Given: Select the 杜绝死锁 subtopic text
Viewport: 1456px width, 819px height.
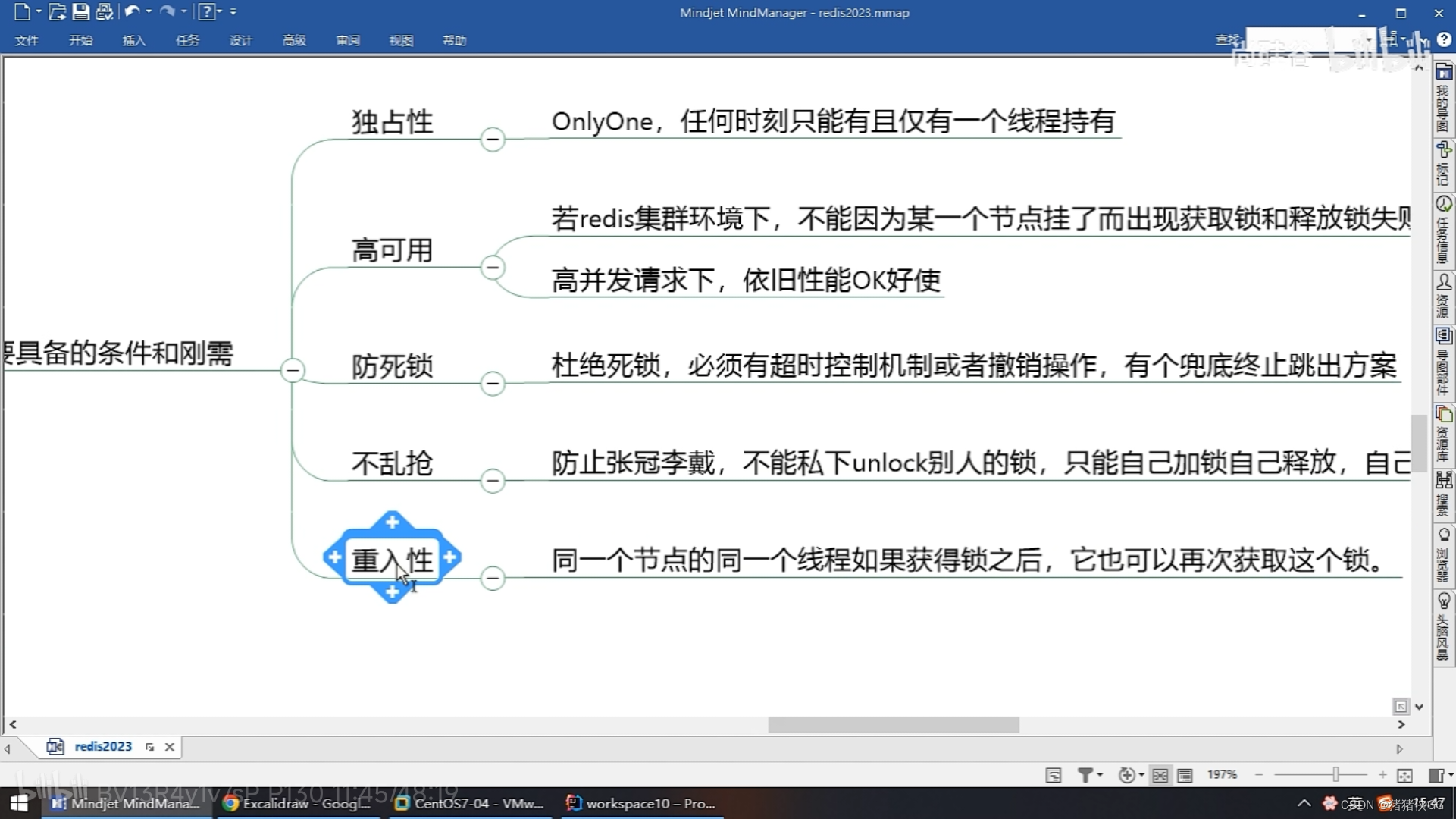Looking at the screenshot, I should (x=974, y=366).
